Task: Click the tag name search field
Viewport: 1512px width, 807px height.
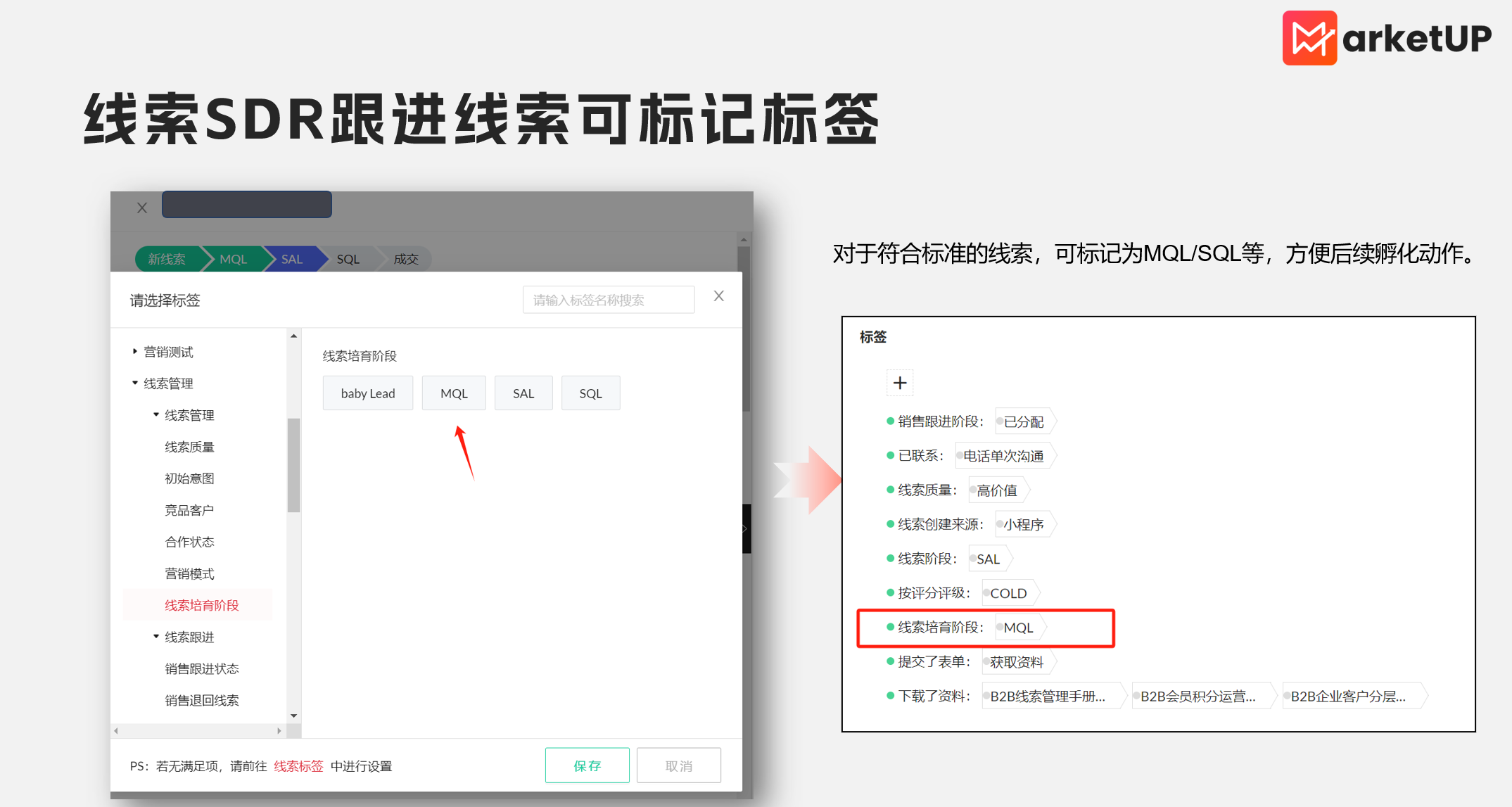Action: tap(609, 300)
